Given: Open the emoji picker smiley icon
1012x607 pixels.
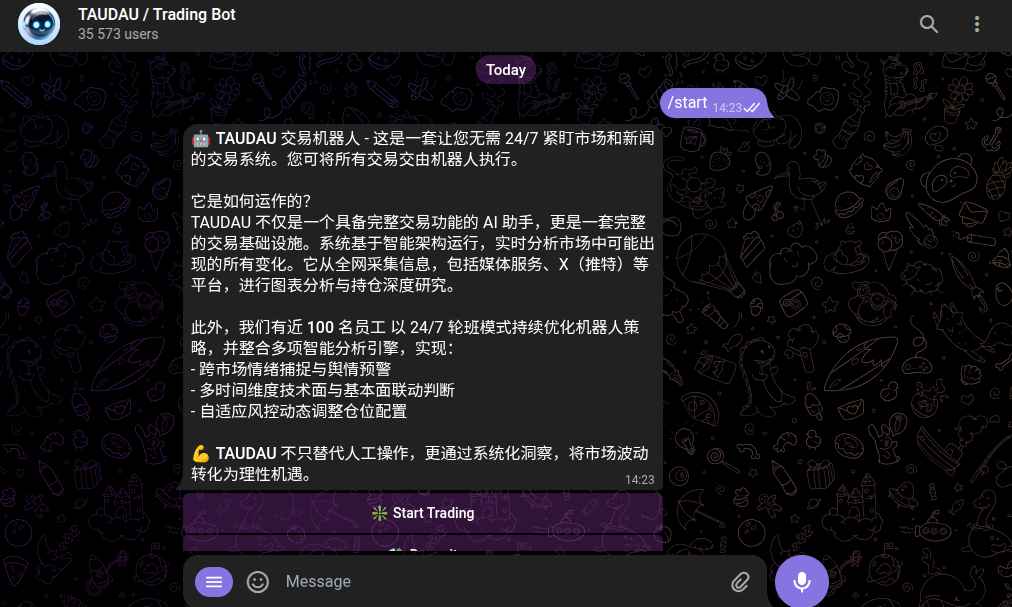Looking at the screenshot, I should tap(258, 582).
